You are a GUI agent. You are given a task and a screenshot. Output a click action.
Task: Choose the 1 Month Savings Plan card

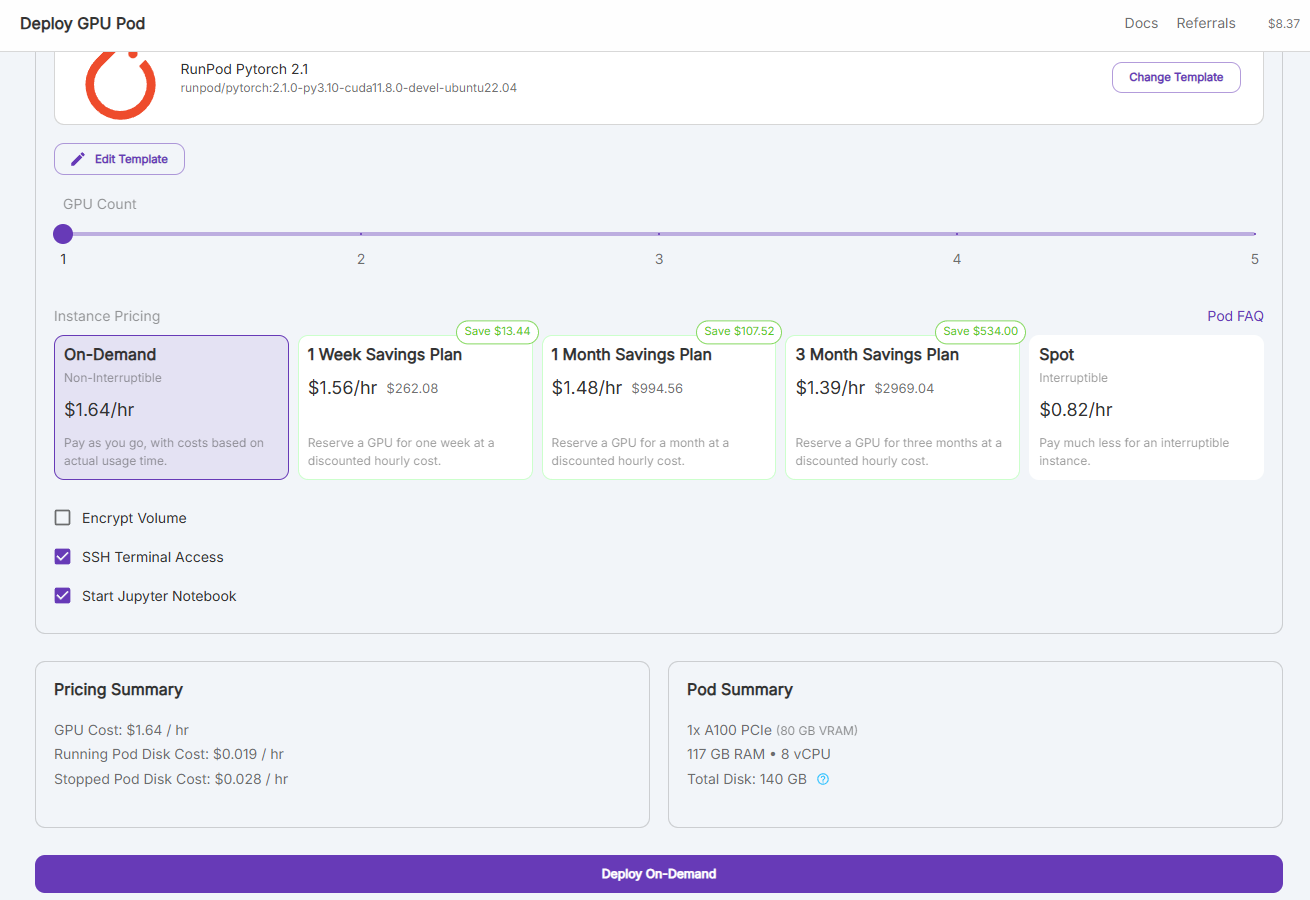pos(659,407)
